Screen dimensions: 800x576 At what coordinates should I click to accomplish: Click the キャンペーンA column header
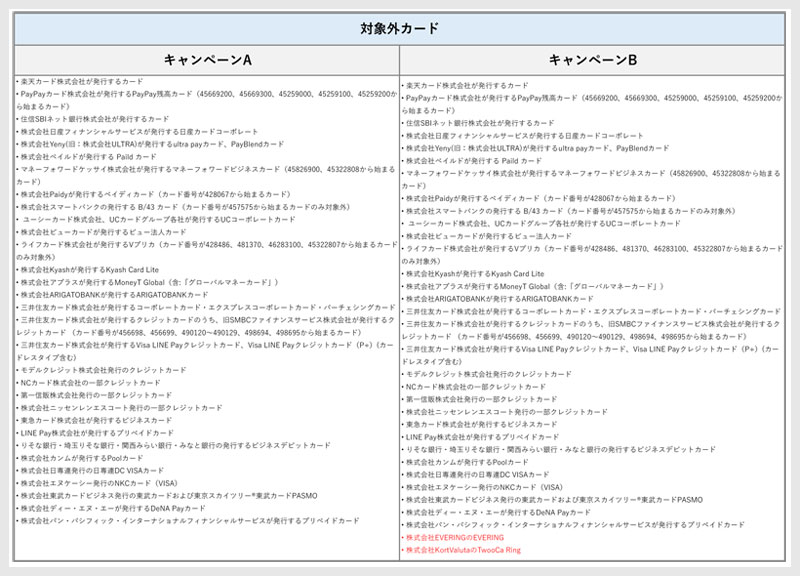[x=207, y=60]
